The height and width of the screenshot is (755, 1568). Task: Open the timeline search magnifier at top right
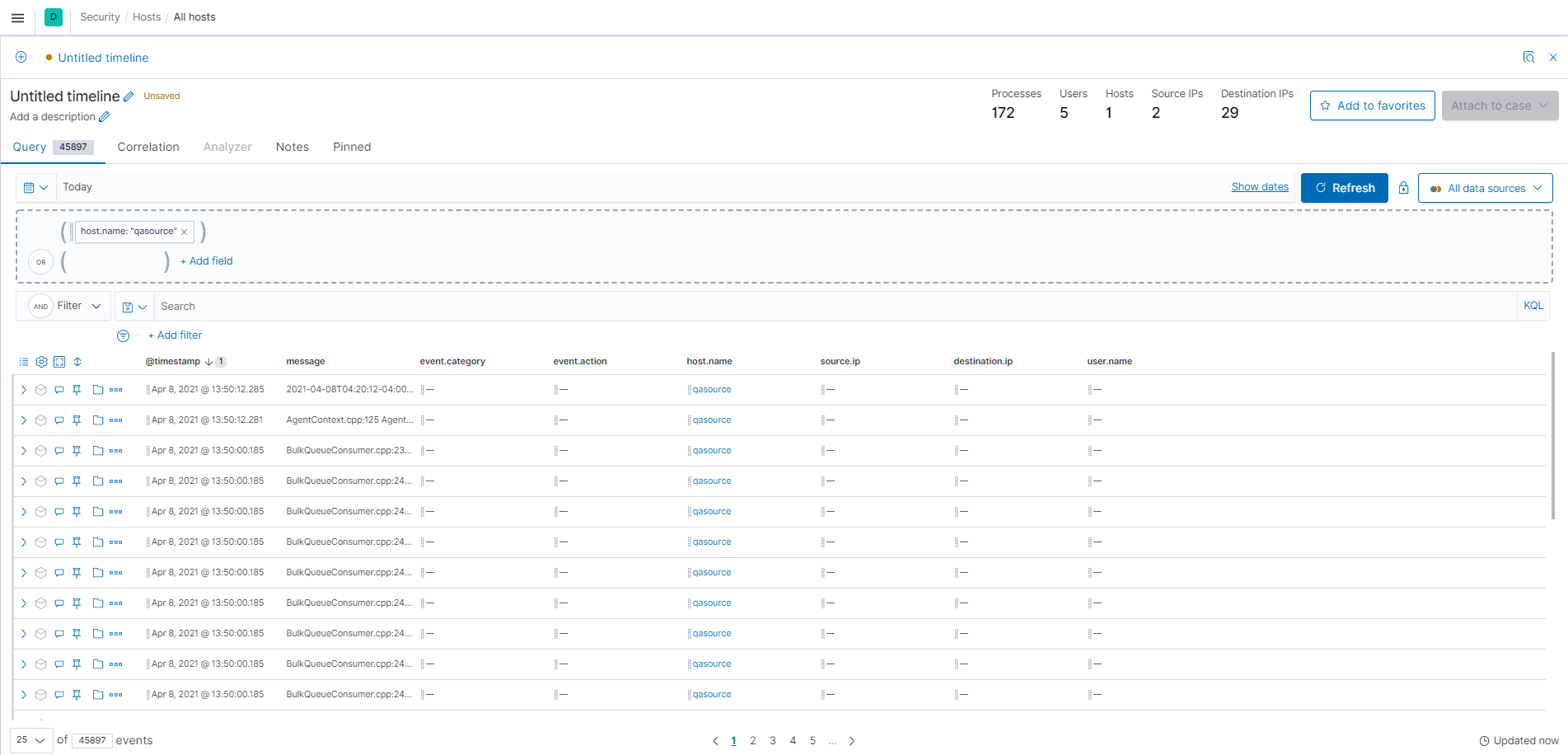click(x=1528, y=57)
